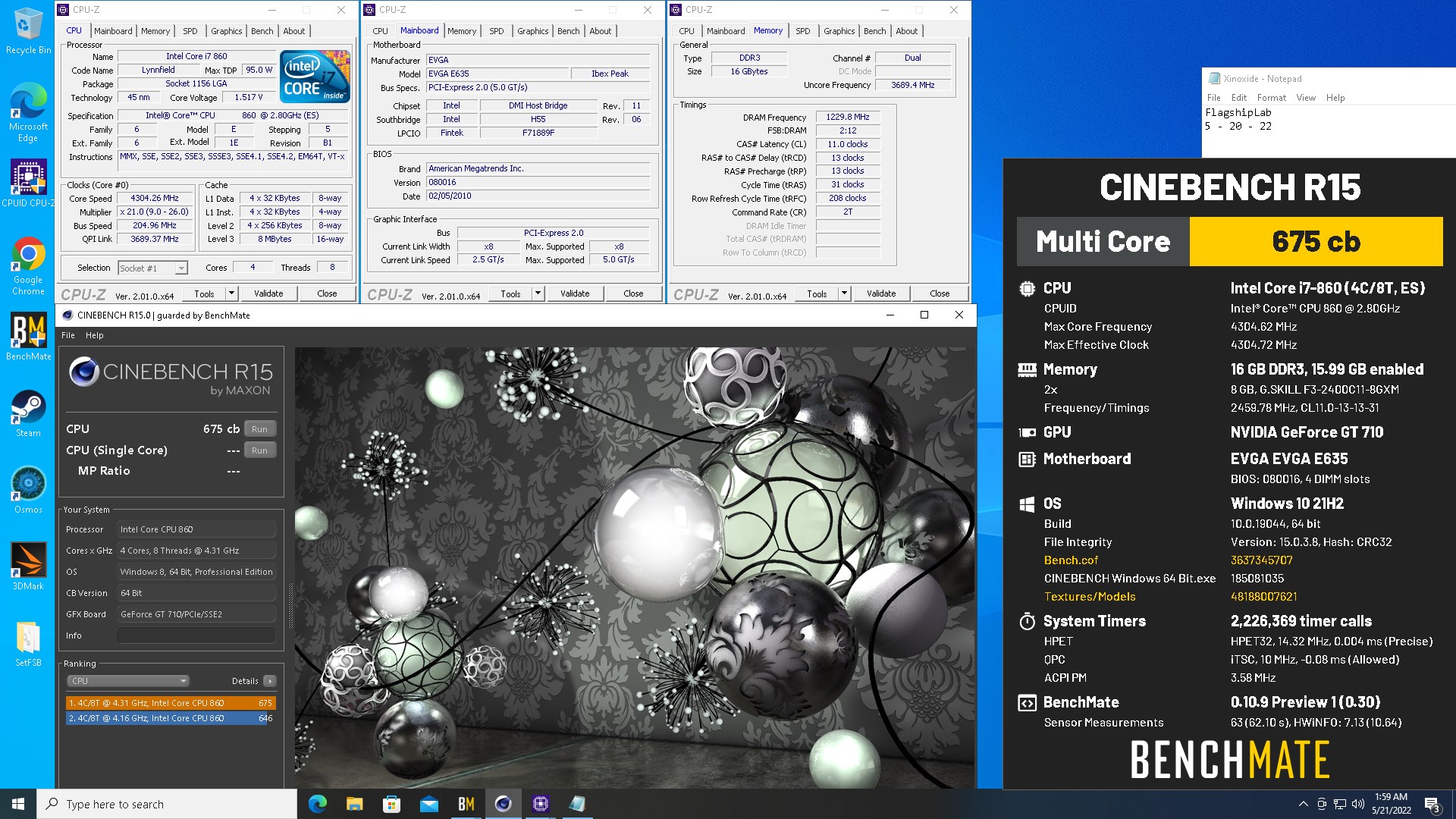Open the Tools dropdown arrow in the Memory window

click(x=844, y=293)
